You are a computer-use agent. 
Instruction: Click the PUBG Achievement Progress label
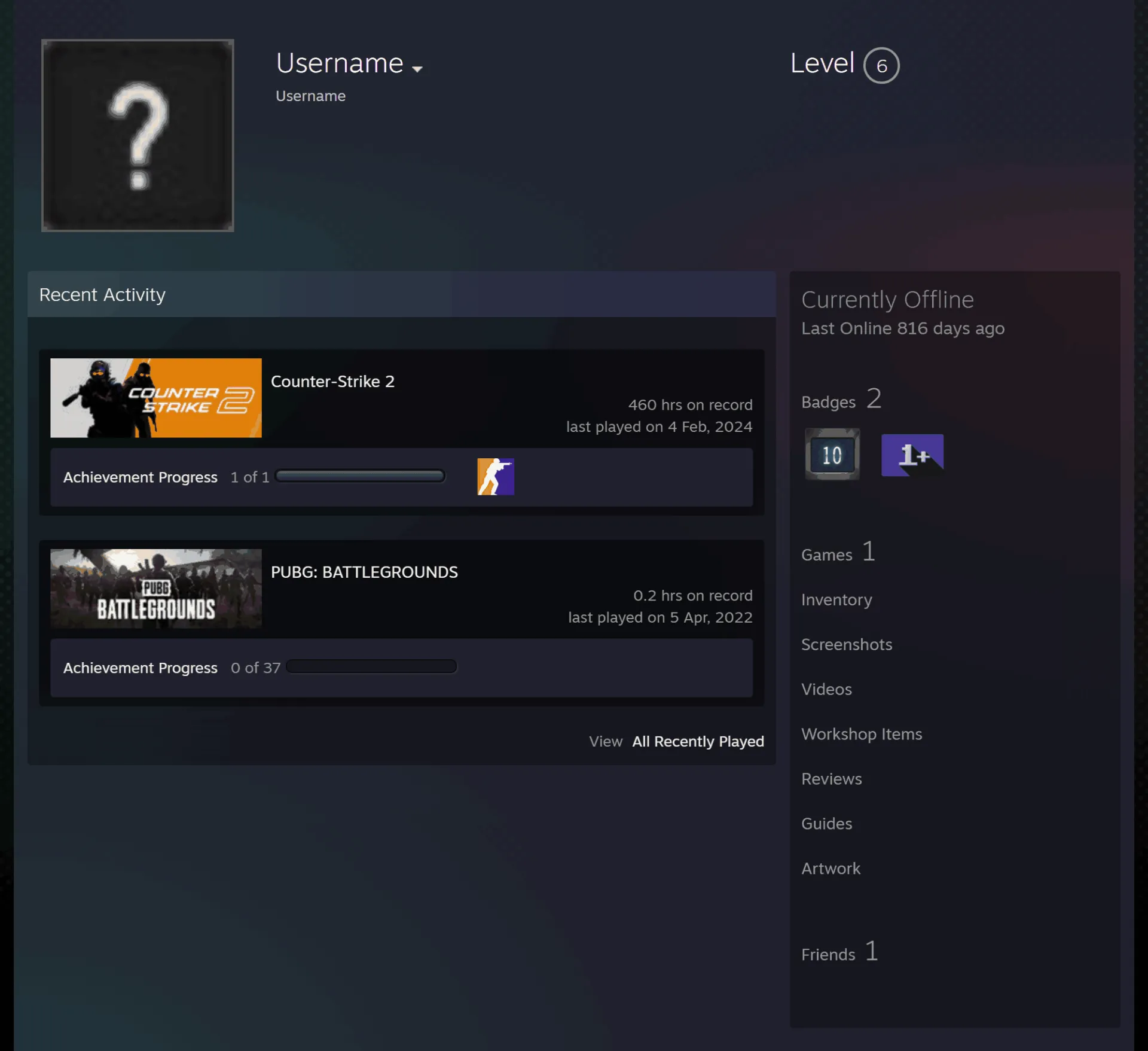[141, 668]
